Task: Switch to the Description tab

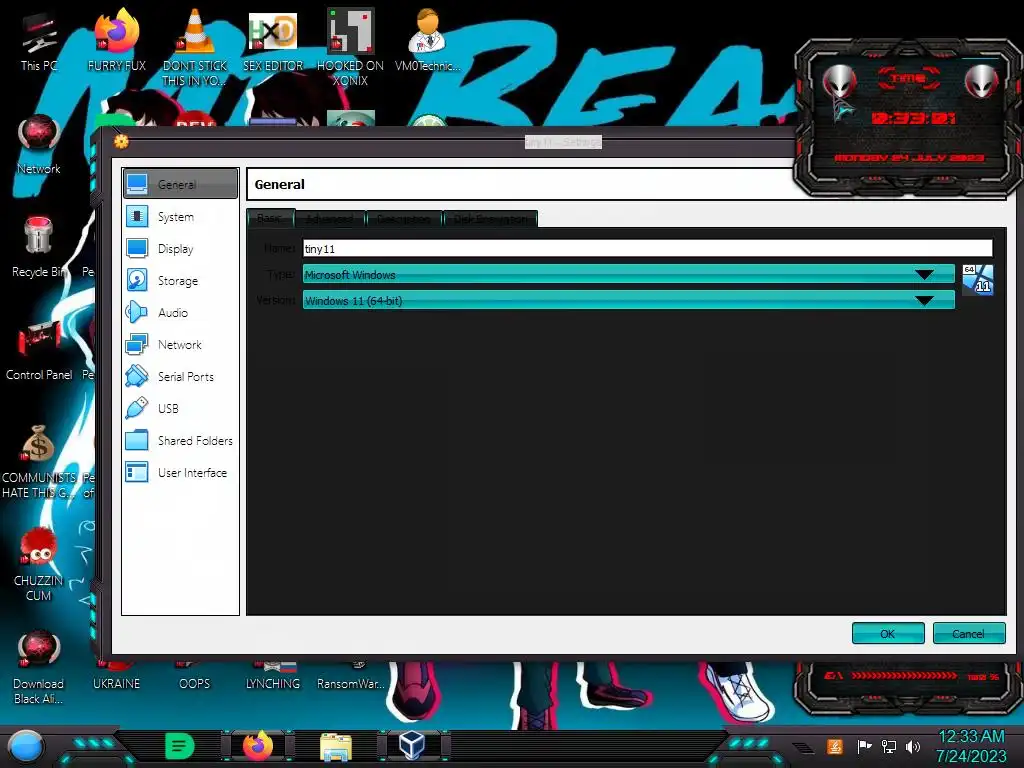Action: click(x=404, y=219)
